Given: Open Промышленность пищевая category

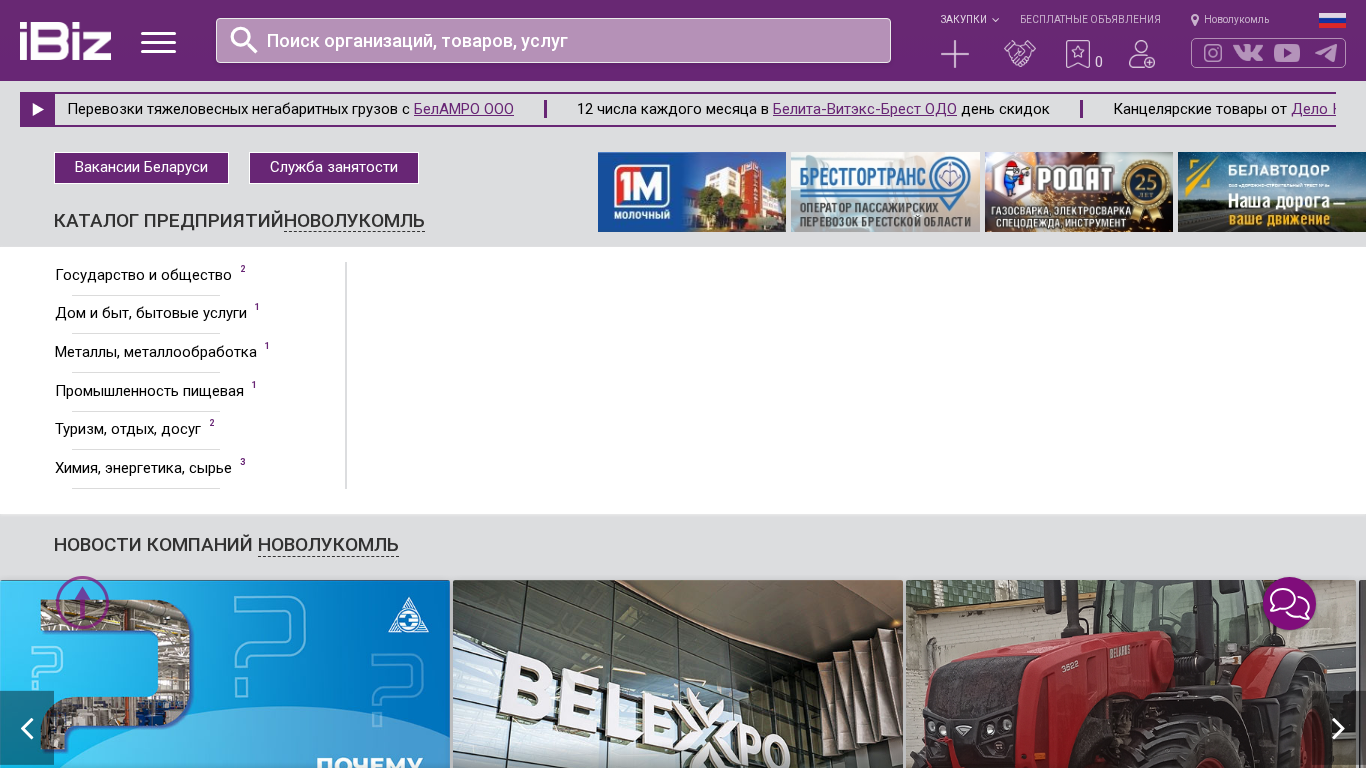Looking at the screenshot, I should (149, 390).
